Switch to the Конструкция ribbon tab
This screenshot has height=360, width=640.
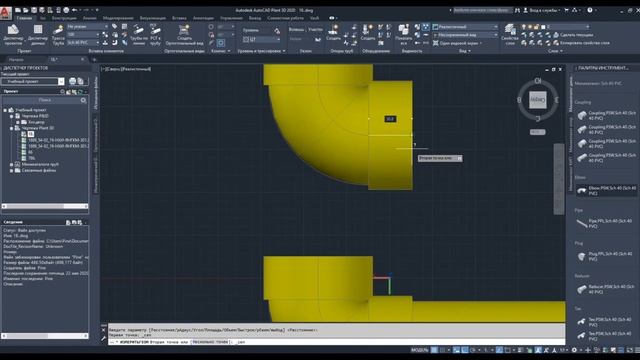click(x=64, y=18)
